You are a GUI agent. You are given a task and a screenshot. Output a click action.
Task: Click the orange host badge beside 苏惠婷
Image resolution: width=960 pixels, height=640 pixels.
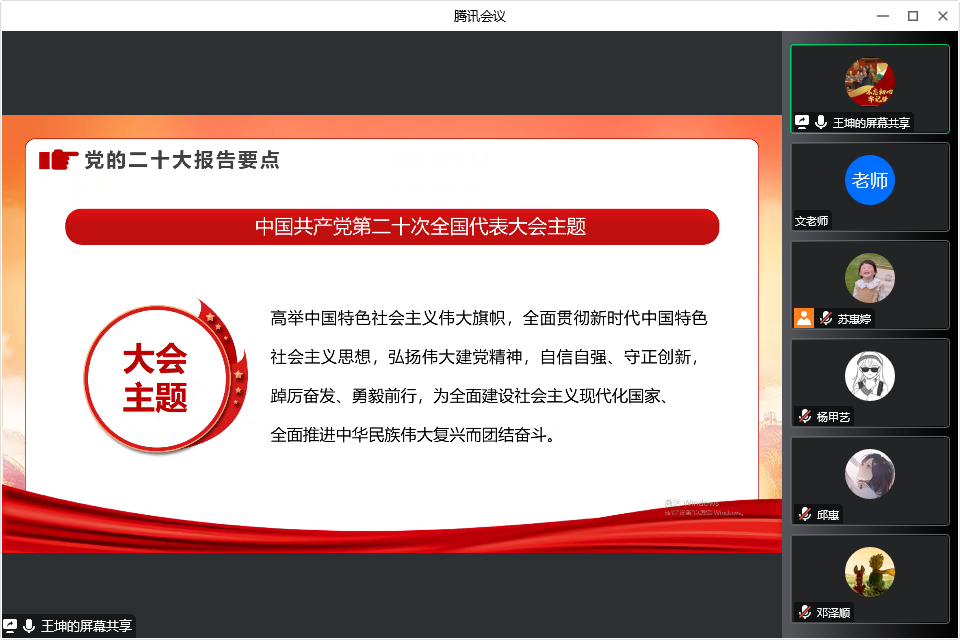point(804,317)
